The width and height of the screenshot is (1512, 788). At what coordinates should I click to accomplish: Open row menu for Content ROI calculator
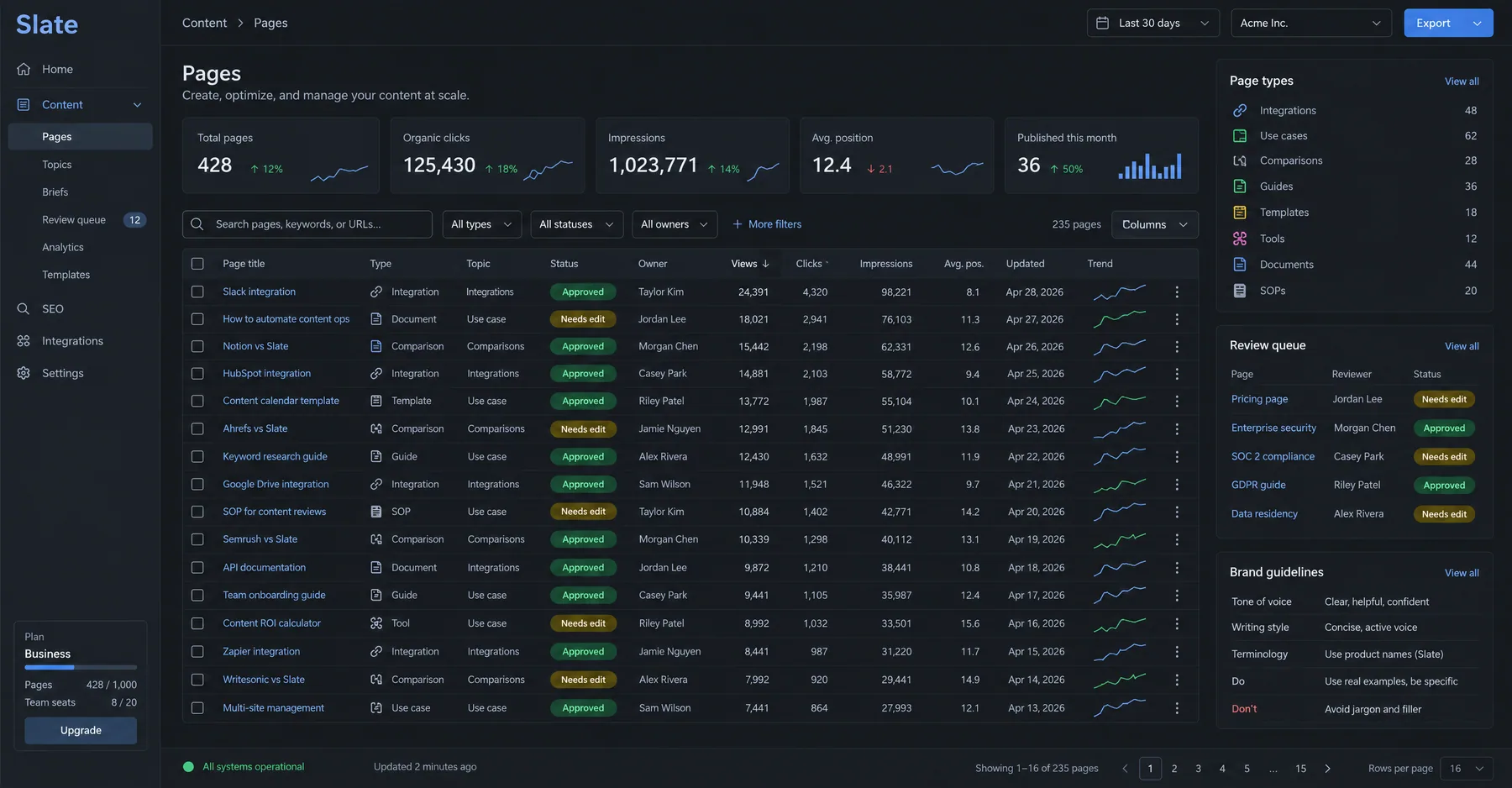point(1177,623)
